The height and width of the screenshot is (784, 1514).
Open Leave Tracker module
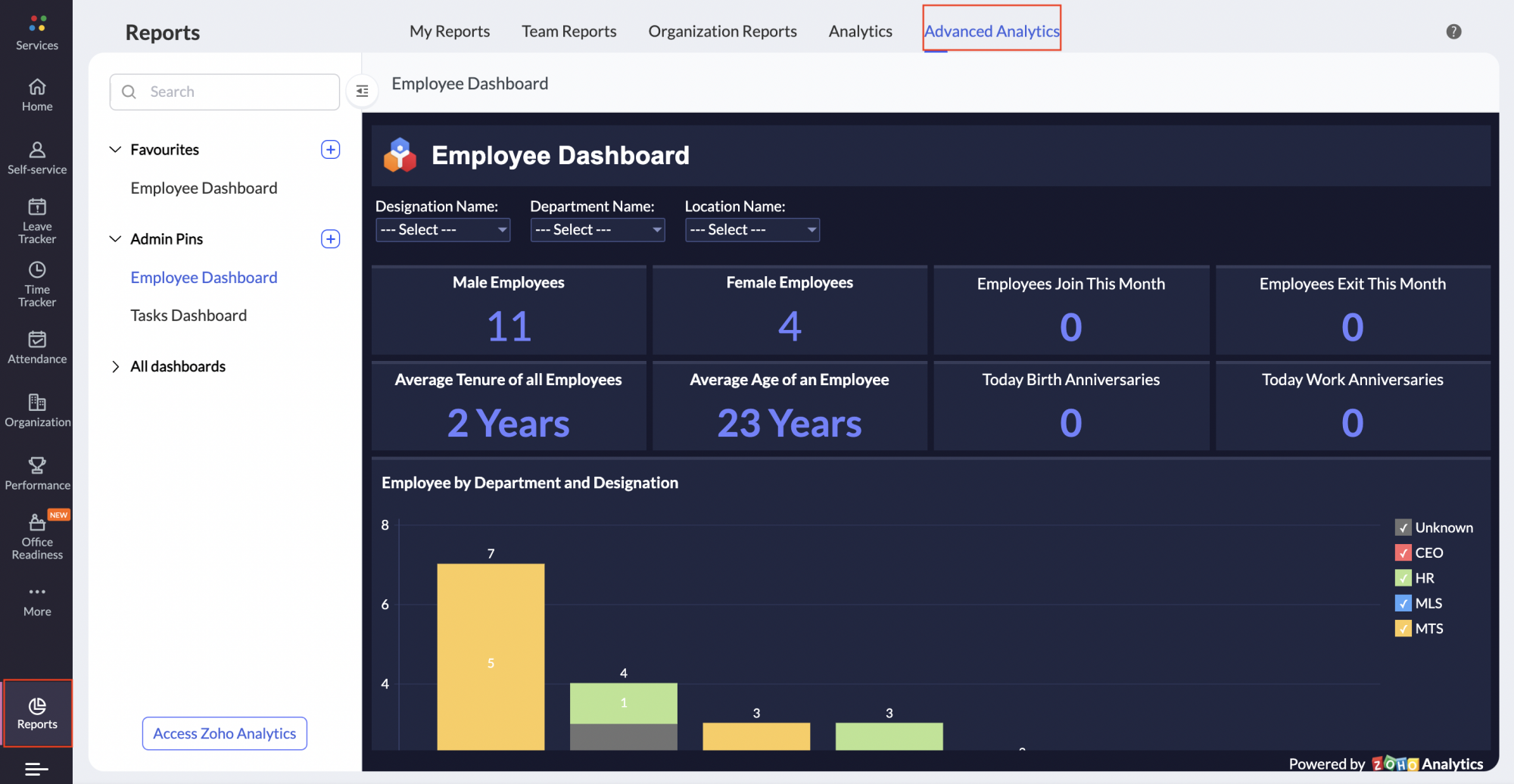click(37, 221)
